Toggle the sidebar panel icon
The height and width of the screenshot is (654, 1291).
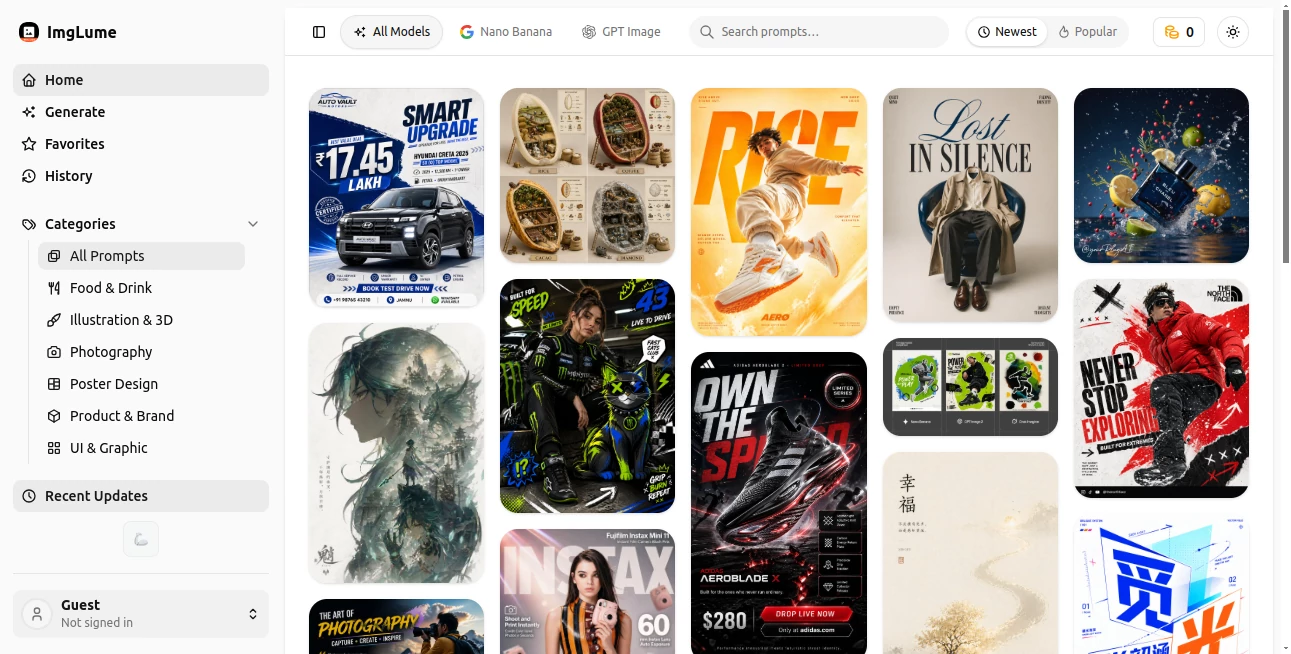click(319, 32)
